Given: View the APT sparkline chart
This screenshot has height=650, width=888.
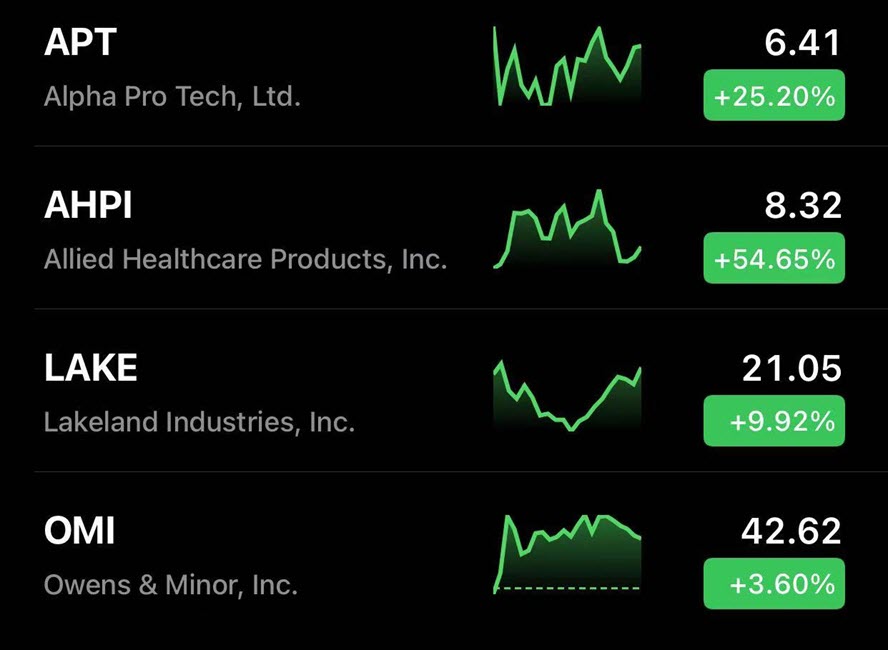Looking at the screenshot, I should click(x=567, y=66).
